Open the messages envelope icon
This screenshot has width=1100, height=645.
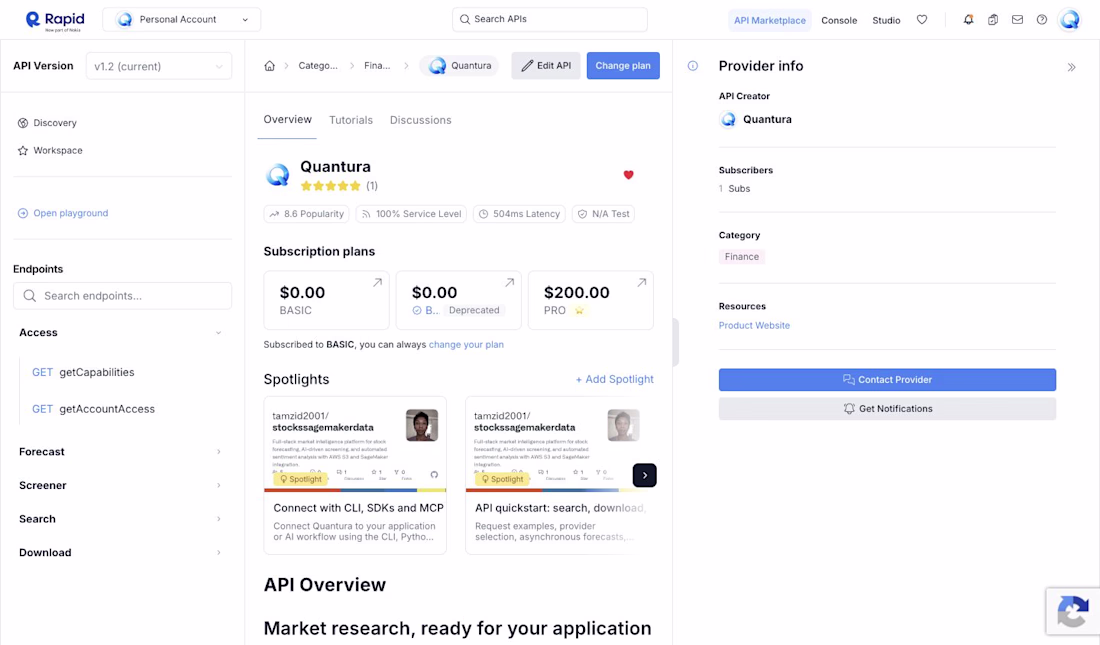click(x=1017, y=20)
